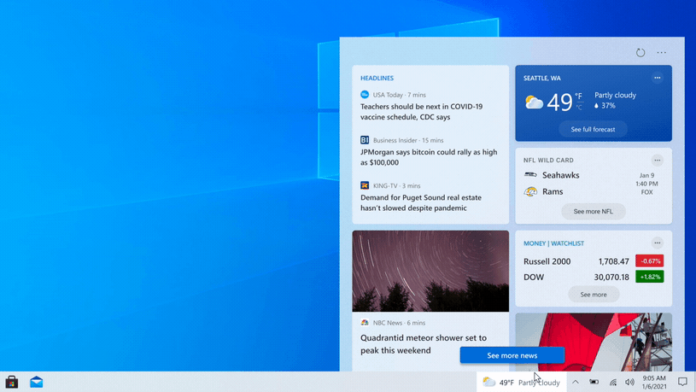Click the 1,708.47 Russell index value

pos(614,261)
